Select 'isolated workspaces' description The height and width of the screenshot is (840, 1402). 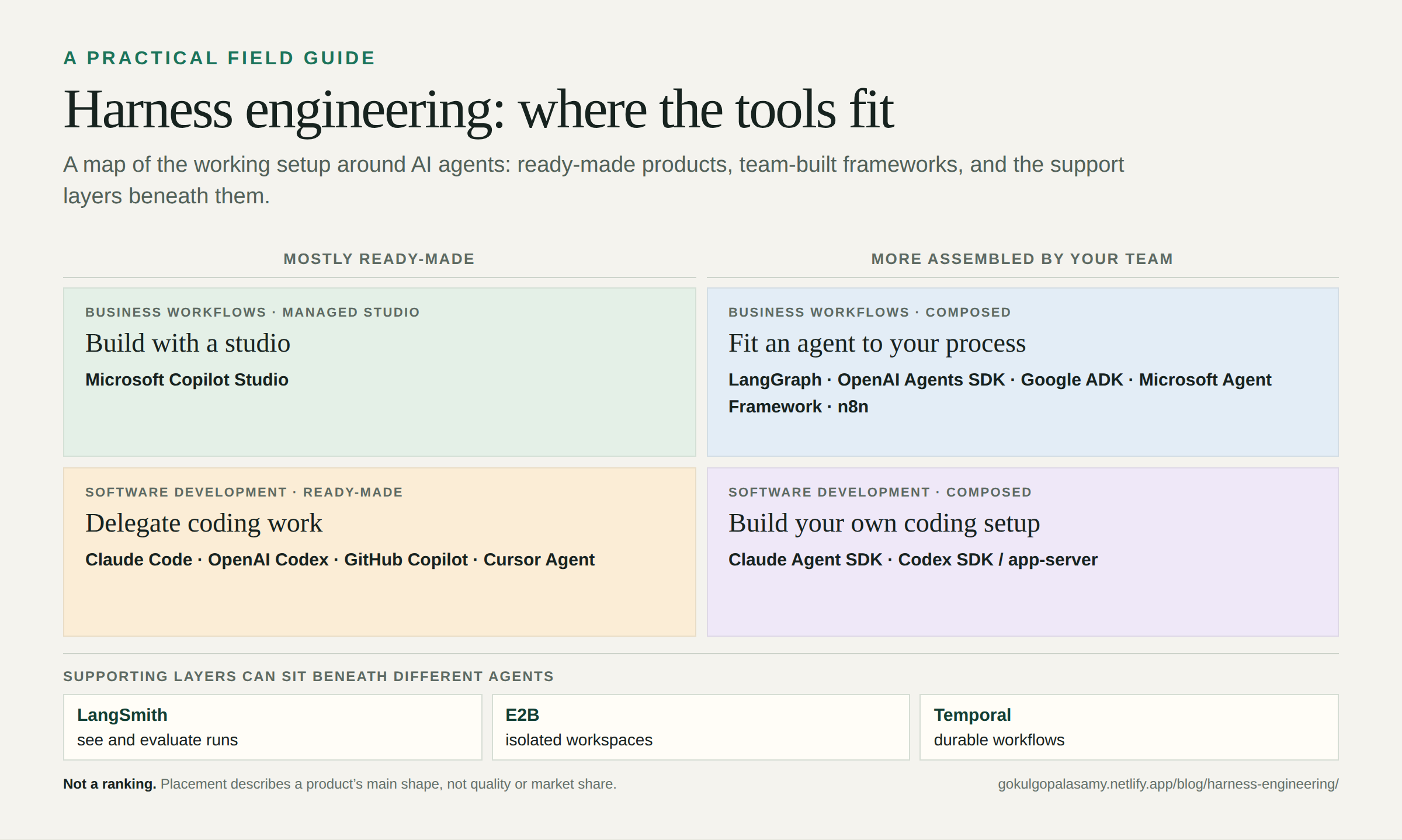579,740
